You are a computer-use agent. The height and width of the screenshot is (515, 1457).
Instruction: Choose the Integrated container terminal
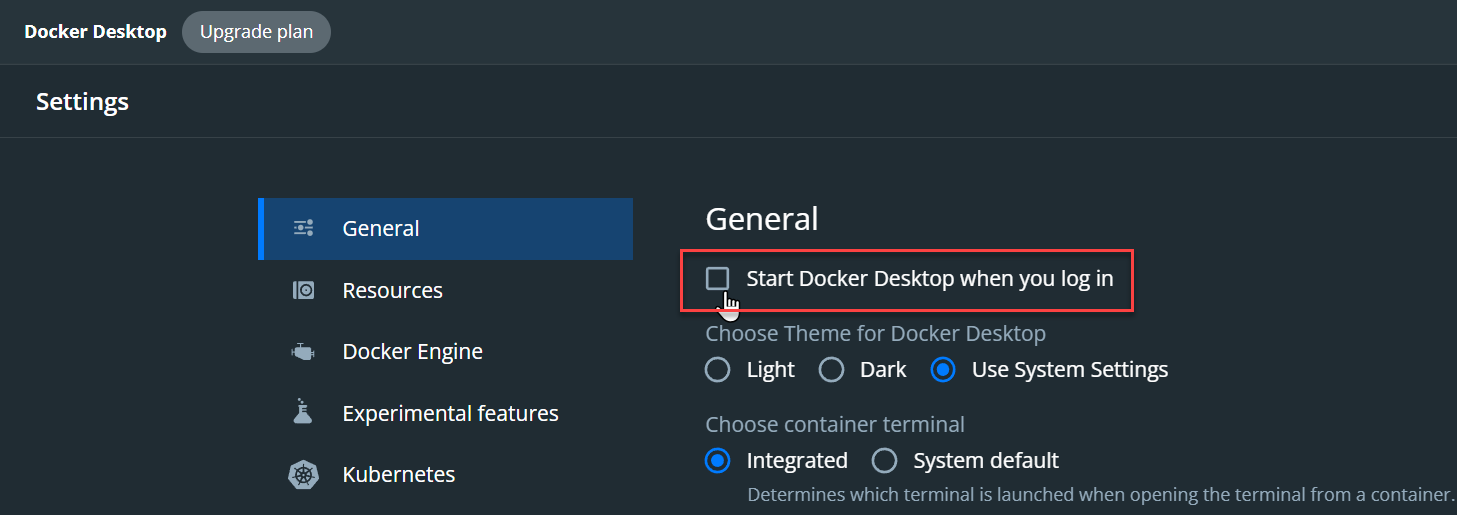pos(717,461)
